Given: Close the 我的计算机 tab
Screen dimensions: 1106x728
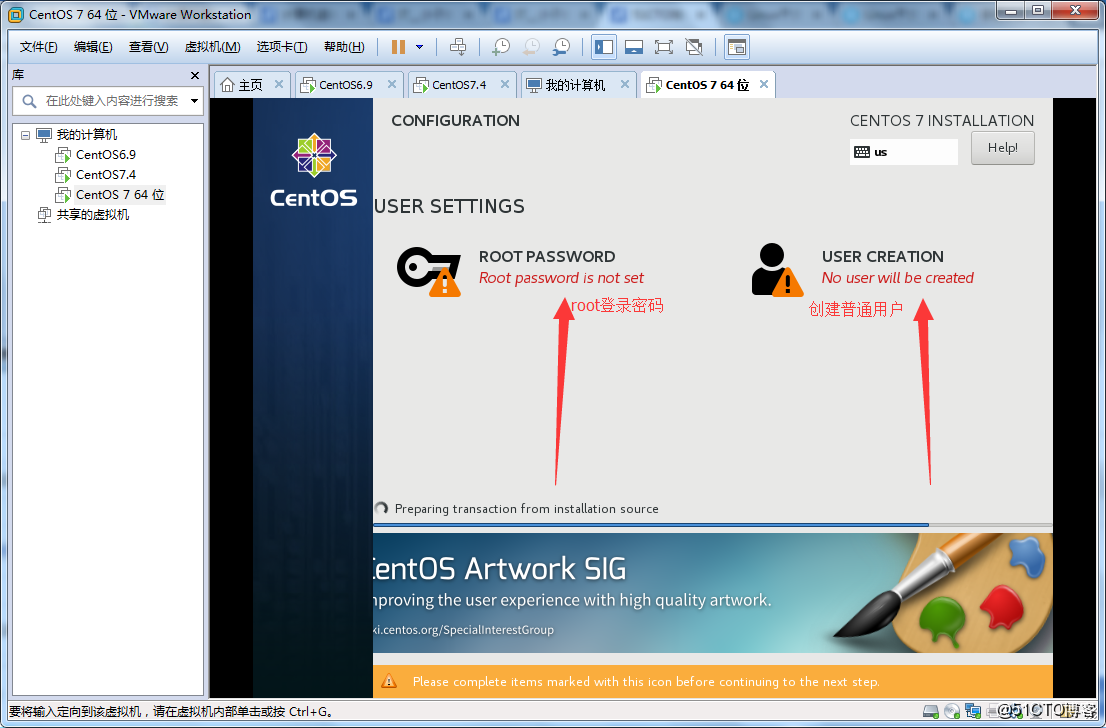Looking at the screenshot, I should (x=624, y=84).
